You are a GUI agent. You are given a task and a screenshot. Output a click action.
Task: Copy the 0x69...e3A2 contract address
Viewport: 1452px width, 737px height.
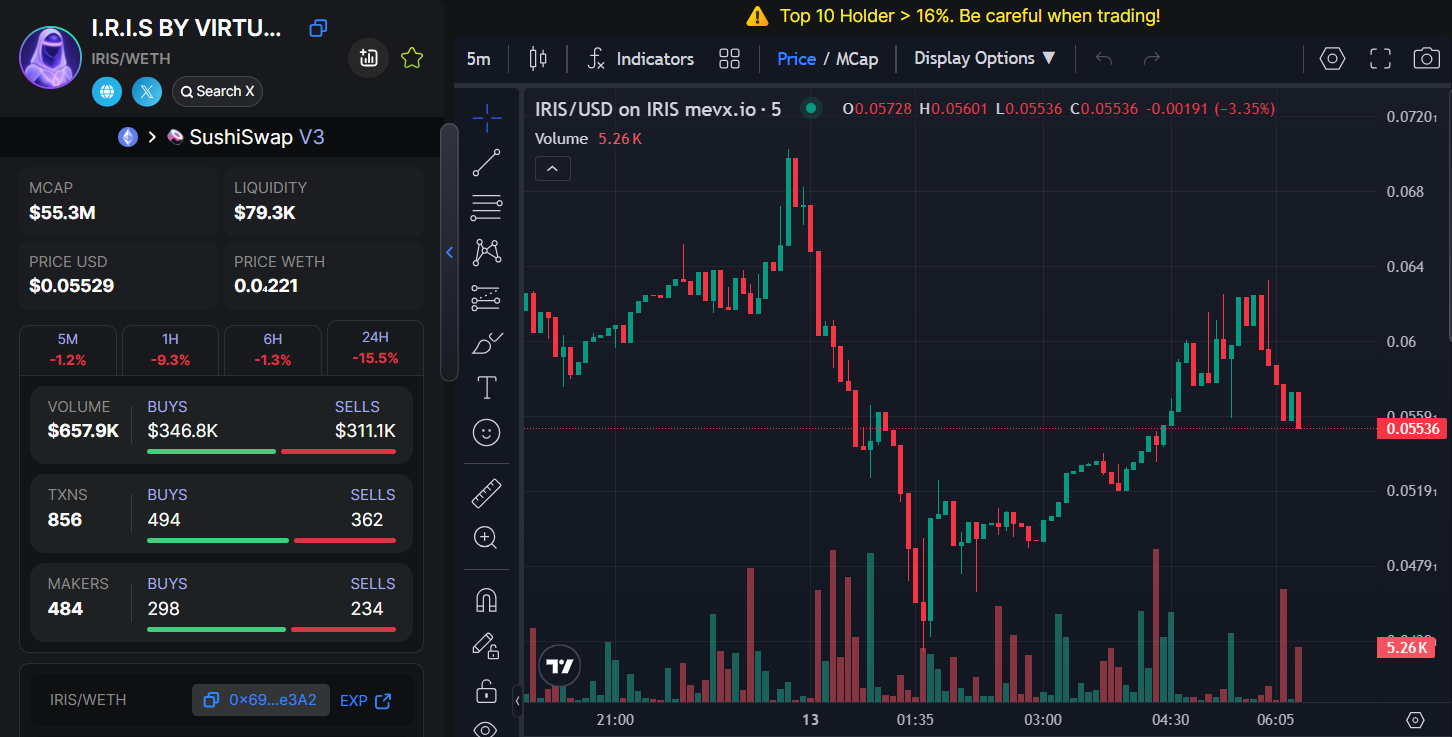point(260,700)
